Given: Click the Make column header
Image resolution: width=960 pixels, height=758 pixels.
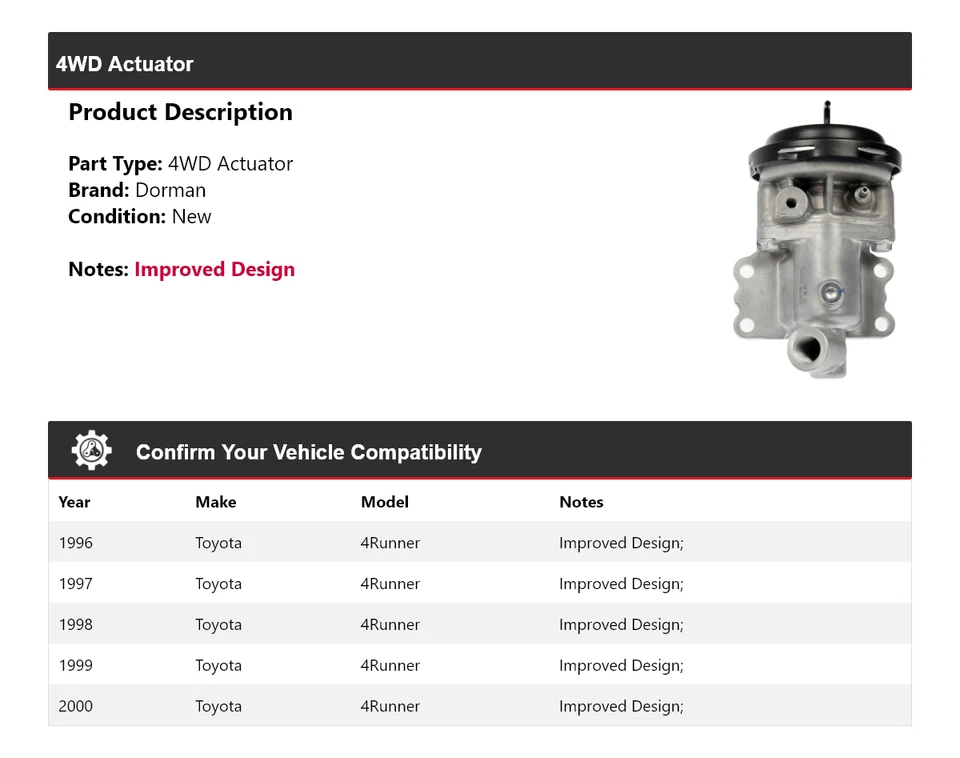Looking at the screenshot, I should 216,502.
